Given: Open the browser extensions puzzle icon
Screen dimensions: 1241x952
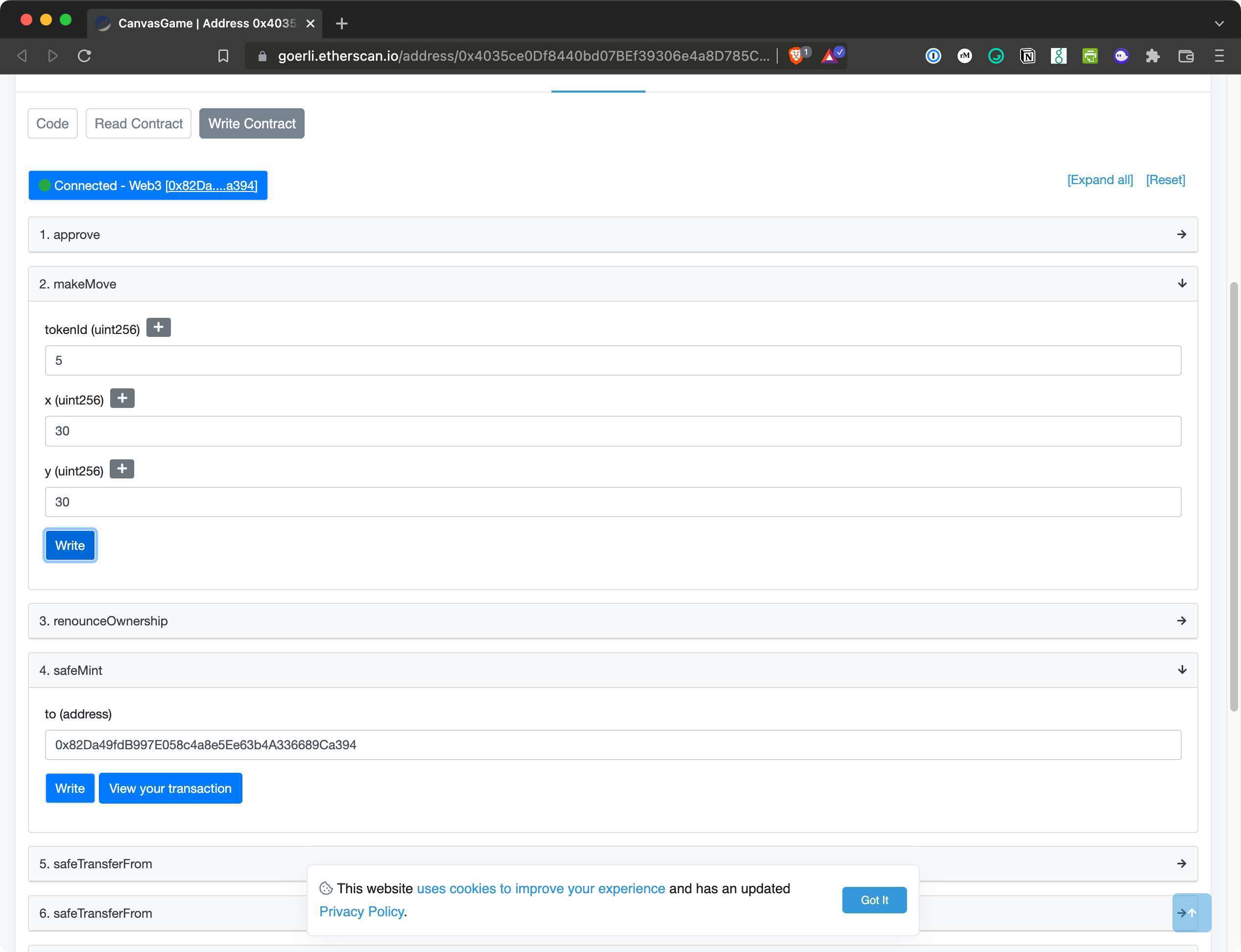Looking at the screenshot, I should coord(1152,55).
